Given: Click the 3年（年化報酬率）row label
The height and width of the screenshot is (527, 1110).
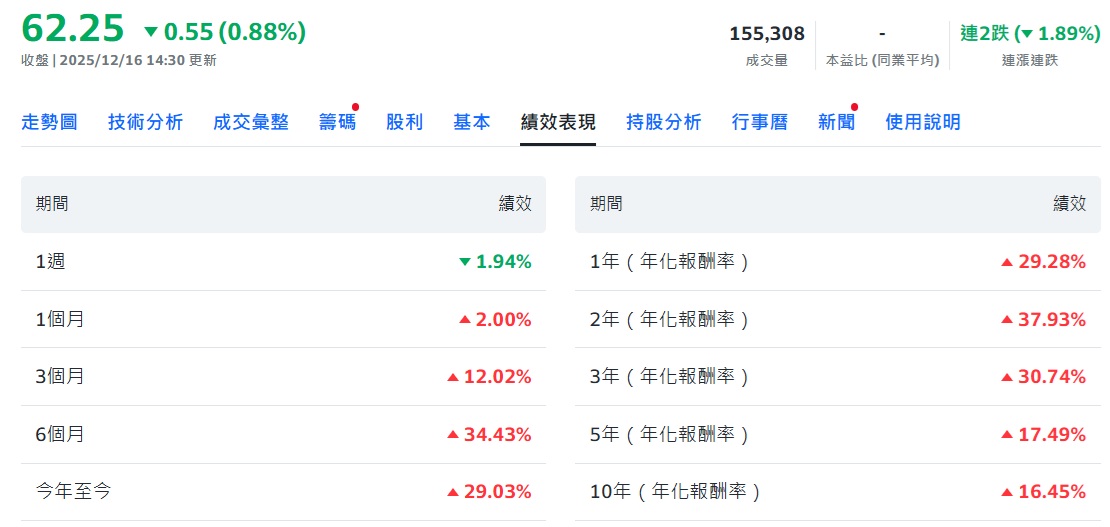Looking at the screenshot, I should tap(670, 376).
